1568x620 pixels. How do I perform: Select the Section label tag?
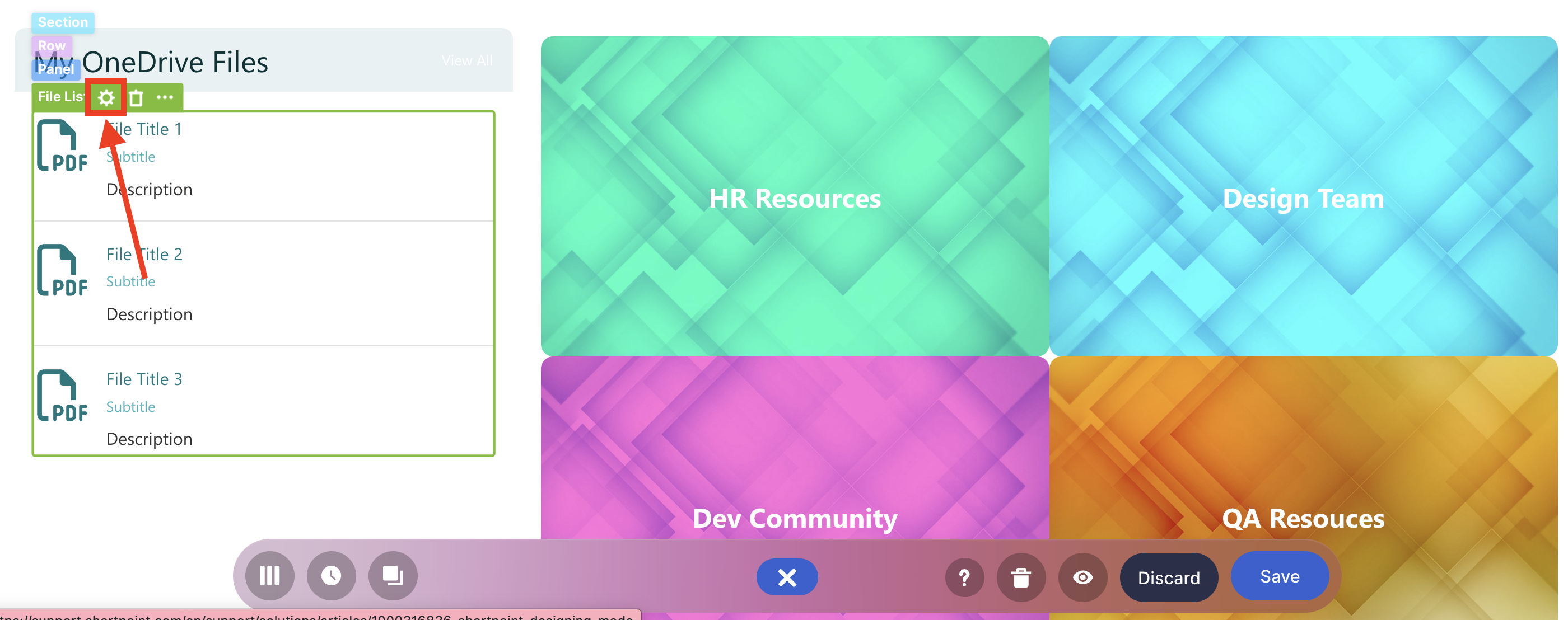[63, 22]
